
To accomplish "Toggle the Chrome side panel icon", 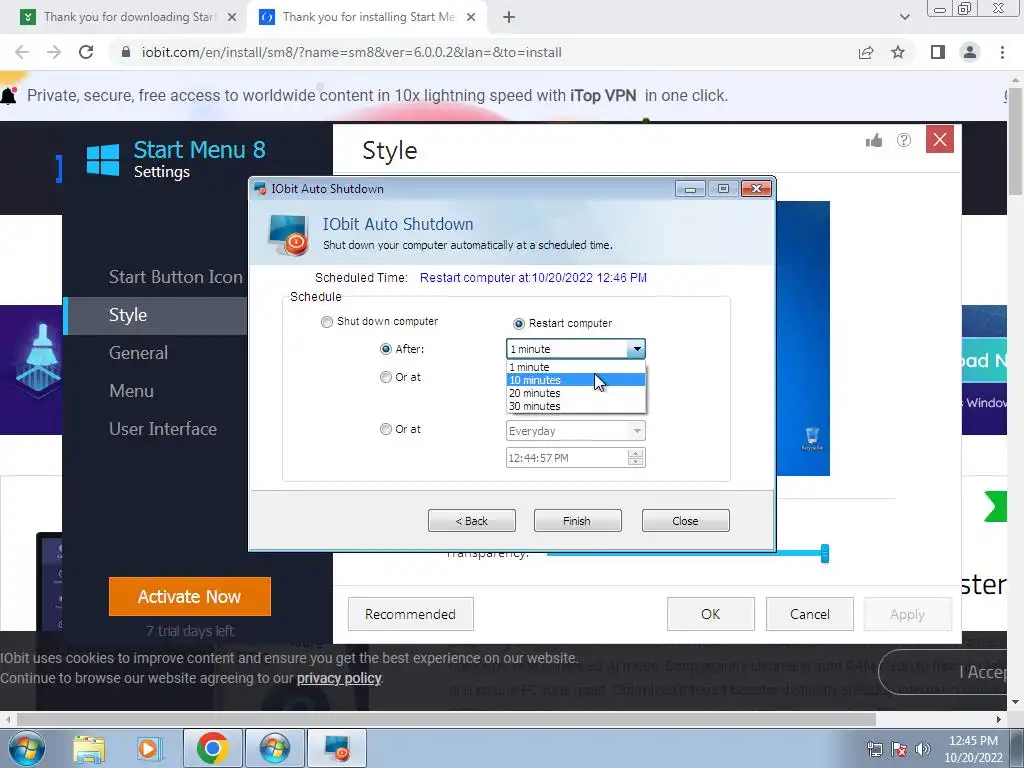I will pos(938,52).
